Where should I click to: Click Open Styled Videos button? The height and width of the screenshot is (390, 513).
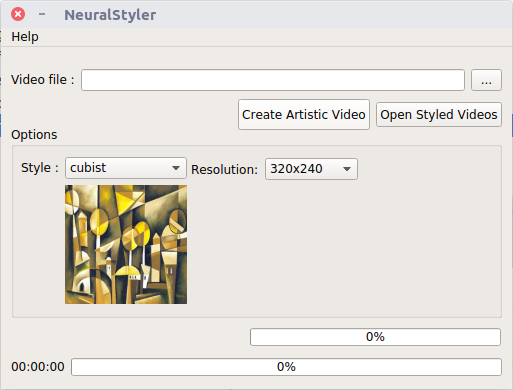(x=439, y=114)
